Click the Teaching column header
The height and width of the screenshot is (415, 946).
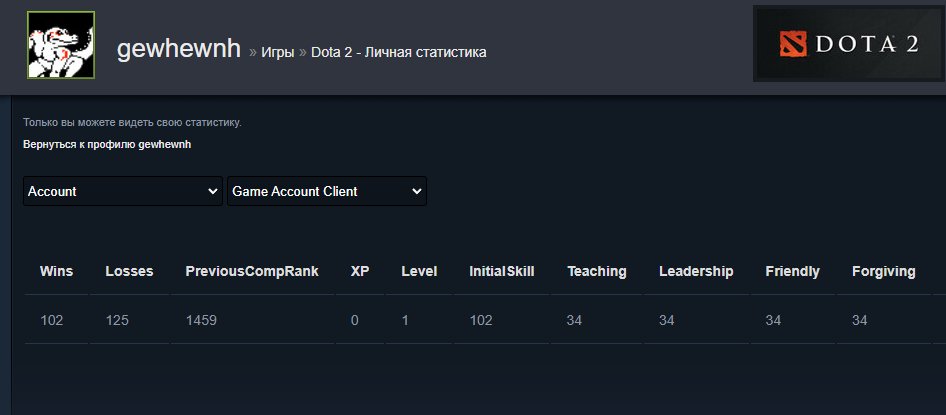(x=597, y=271)
